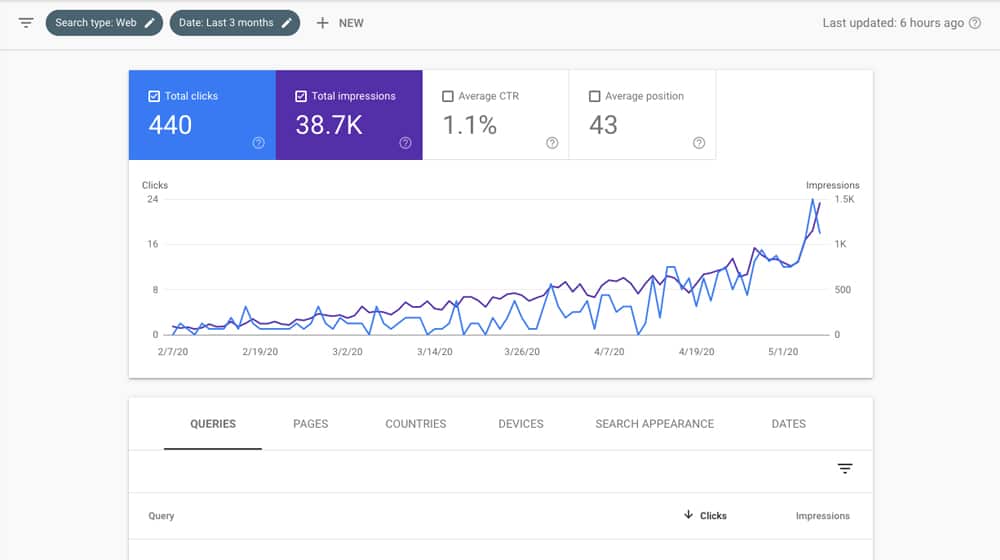Enable the Average CTR checkbox
Image resolution: width=1000 pixels, height=560 pixels.
(x=448, y=96)
